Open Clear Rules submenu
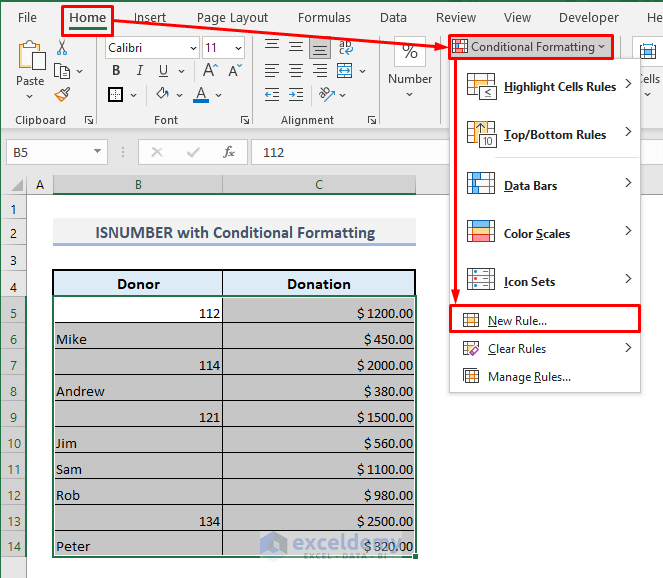Image resolution: width=663 pixels, height=578 pixels. click(545, 349)
